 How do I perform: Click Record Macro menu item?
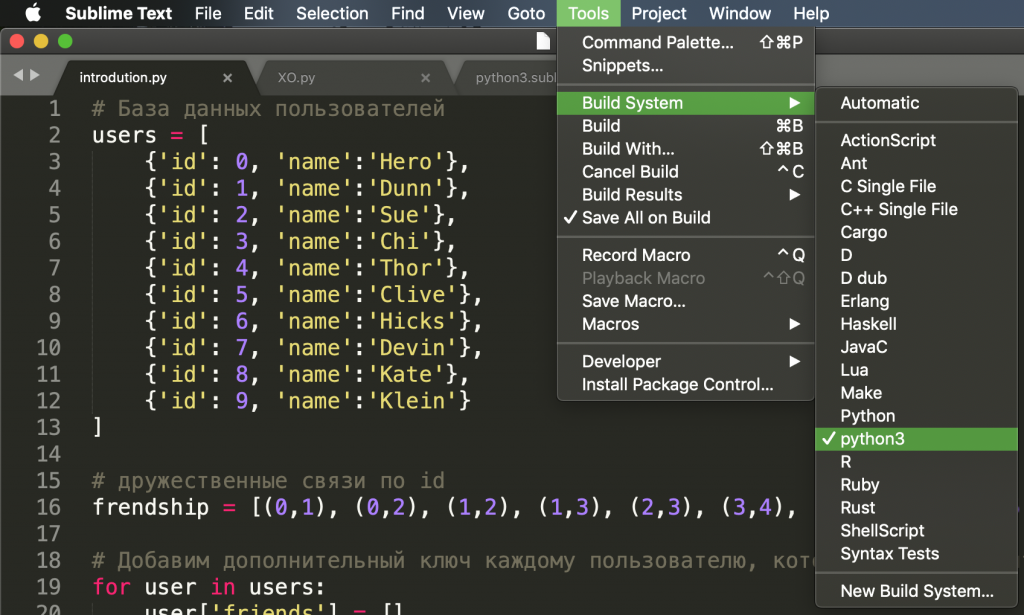pos(636,255)
